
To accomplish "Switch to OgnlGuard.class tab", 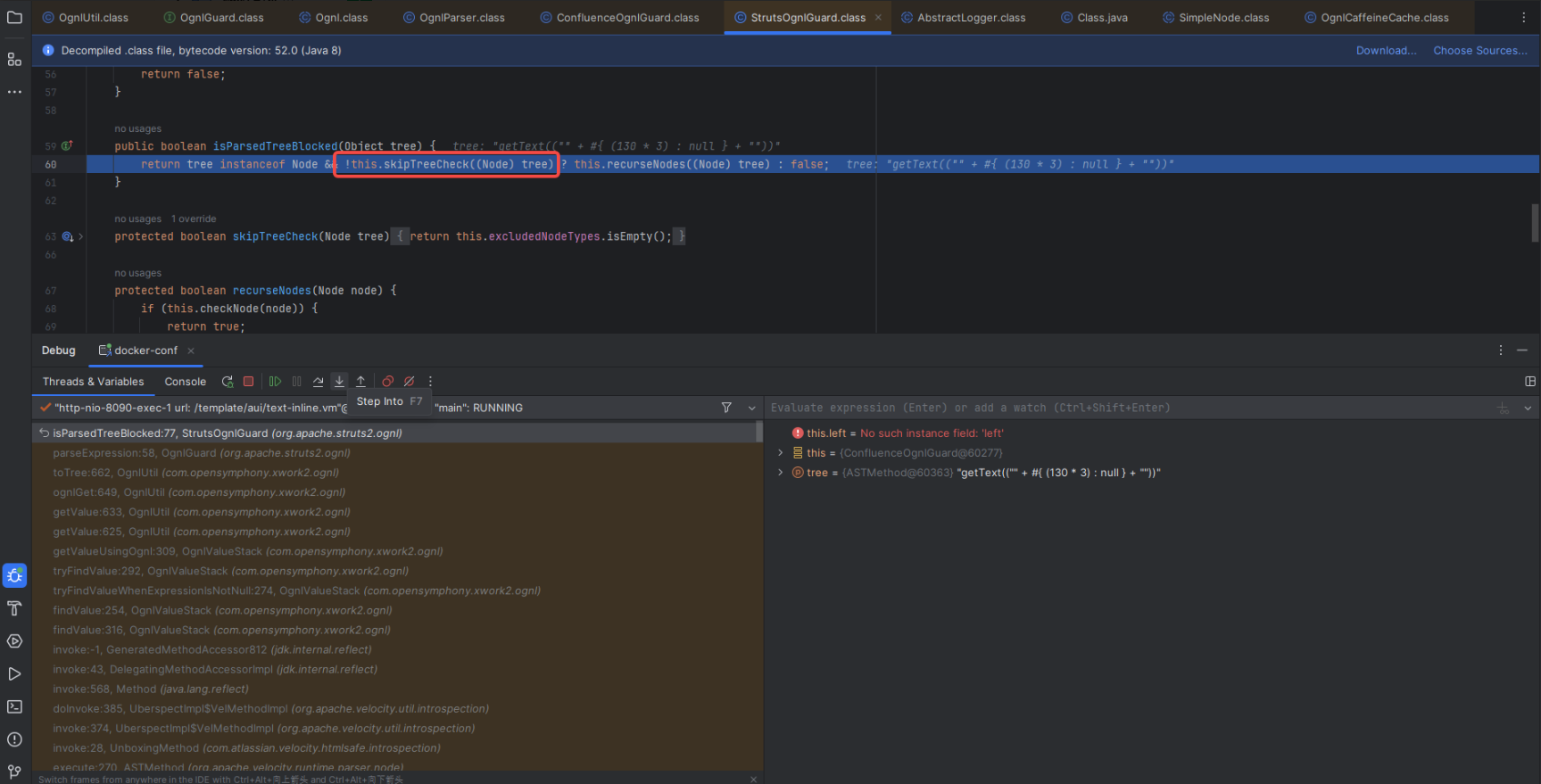I will pos(214,17).
